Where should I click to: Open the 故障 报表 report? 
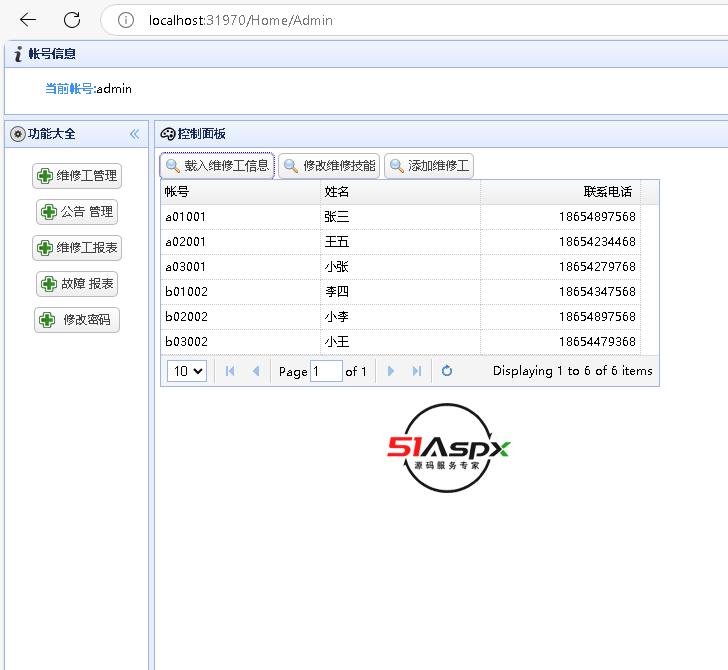(78, 284)
